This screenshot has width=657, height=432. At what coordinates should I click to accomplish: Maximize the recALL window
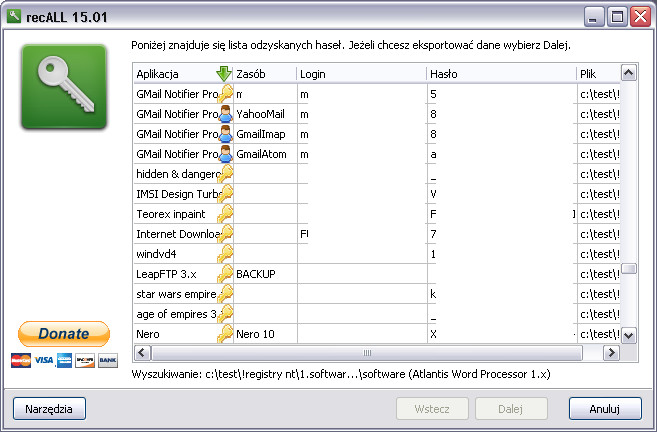617,17
